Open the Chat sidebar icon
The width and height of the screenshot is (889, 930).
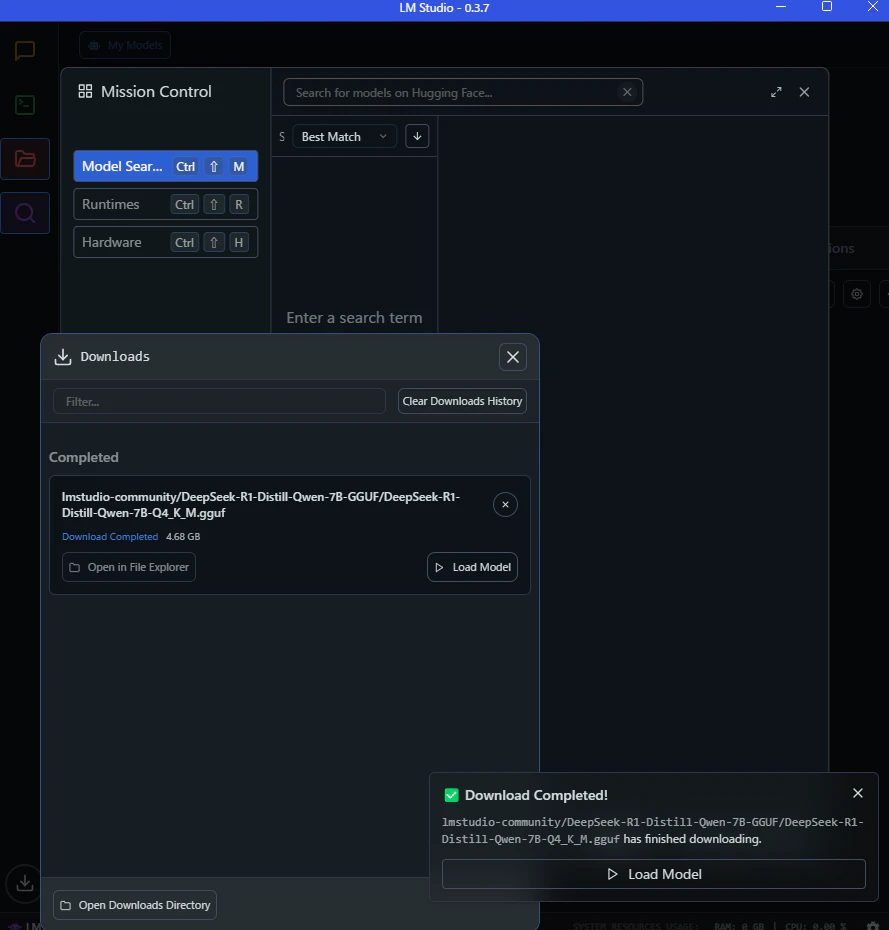25,50
